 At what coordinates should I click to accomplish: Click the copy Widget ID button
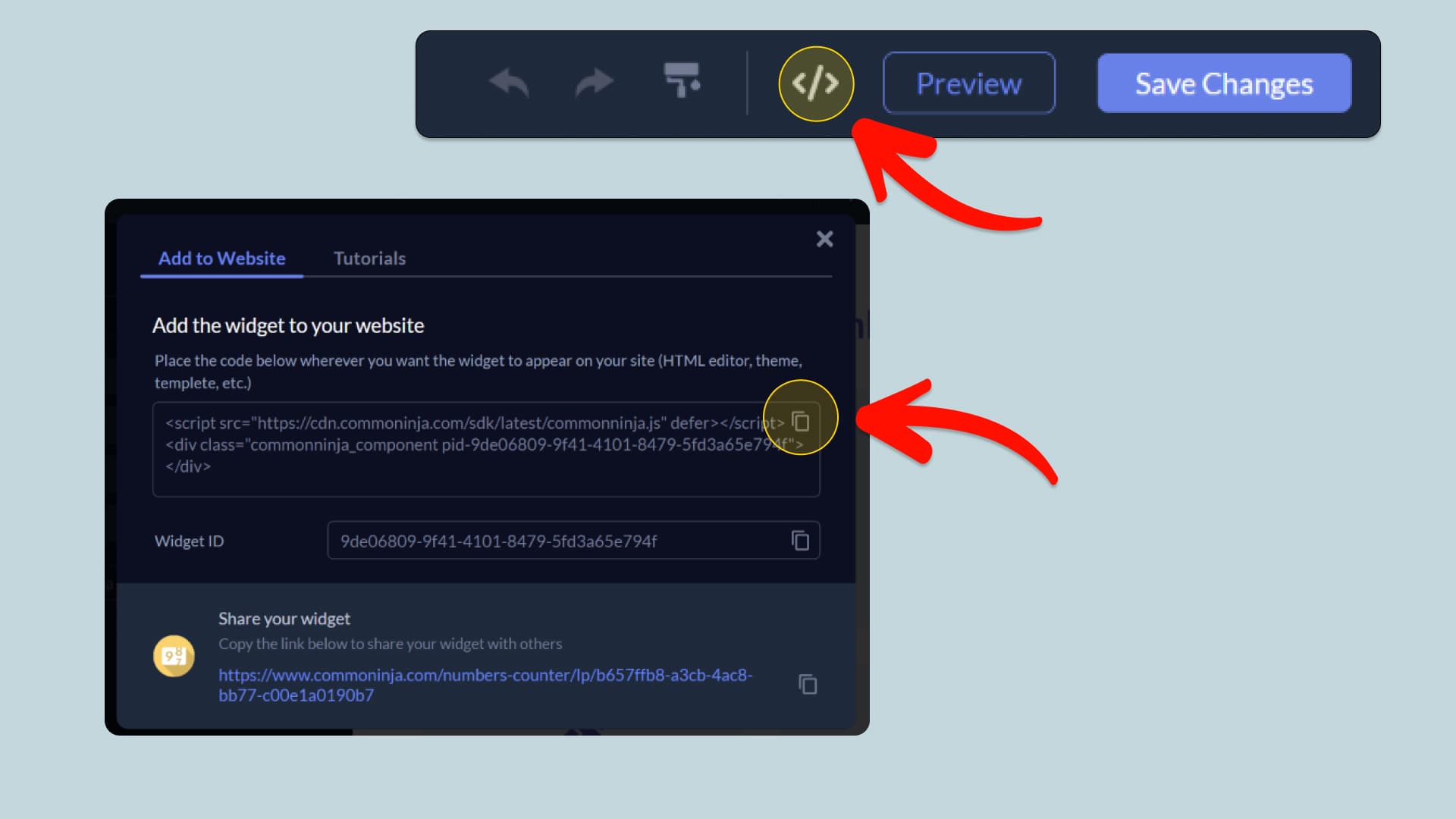coord(800,540)
